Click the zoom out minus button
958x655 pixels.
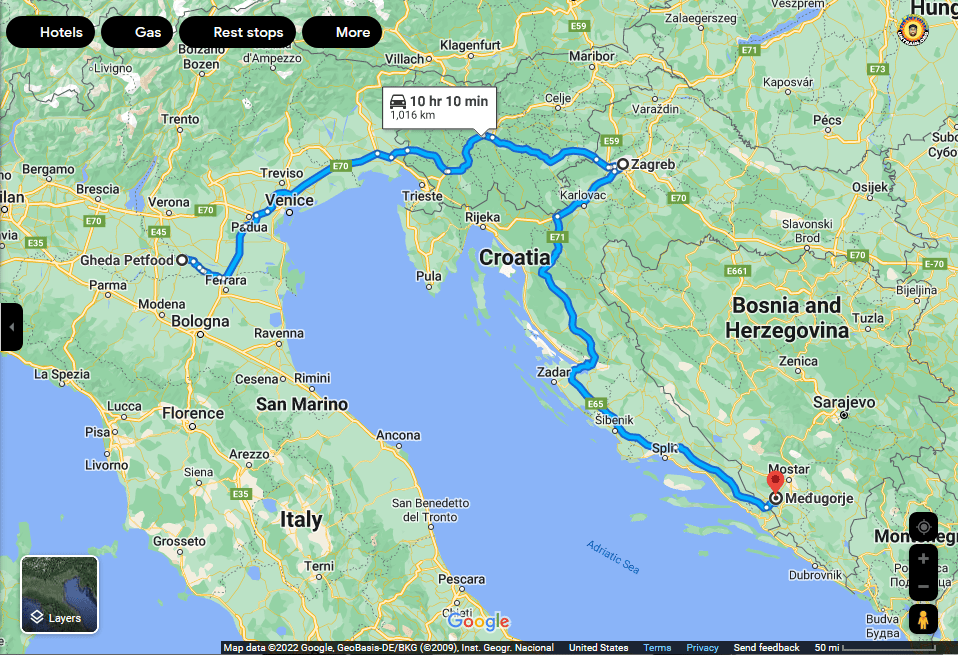pyautogui.click(x=923, y=586)
